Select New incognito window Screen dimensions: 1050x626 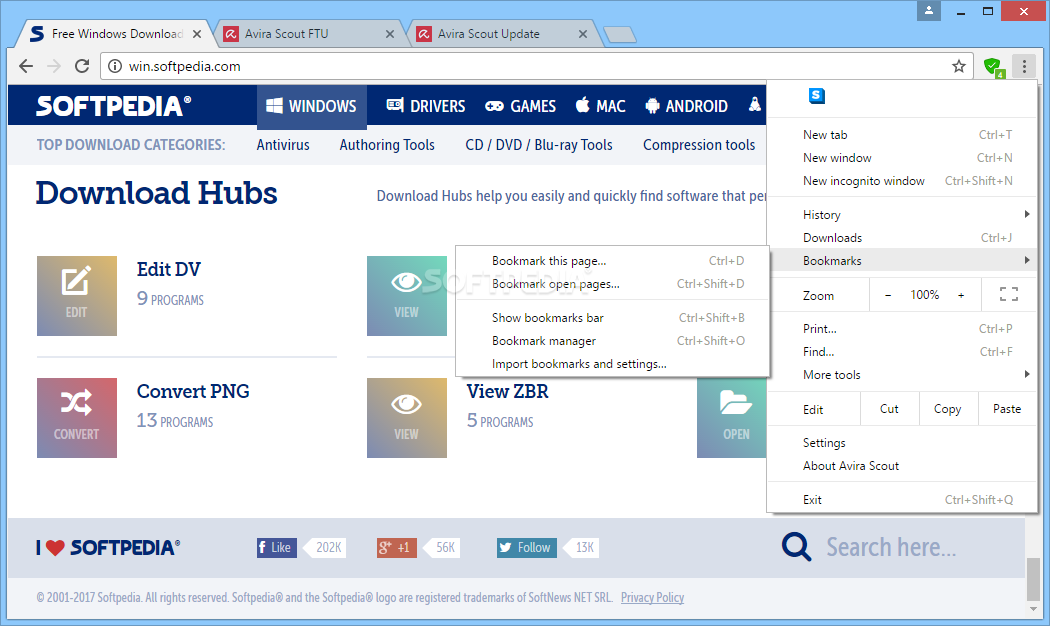902,181
